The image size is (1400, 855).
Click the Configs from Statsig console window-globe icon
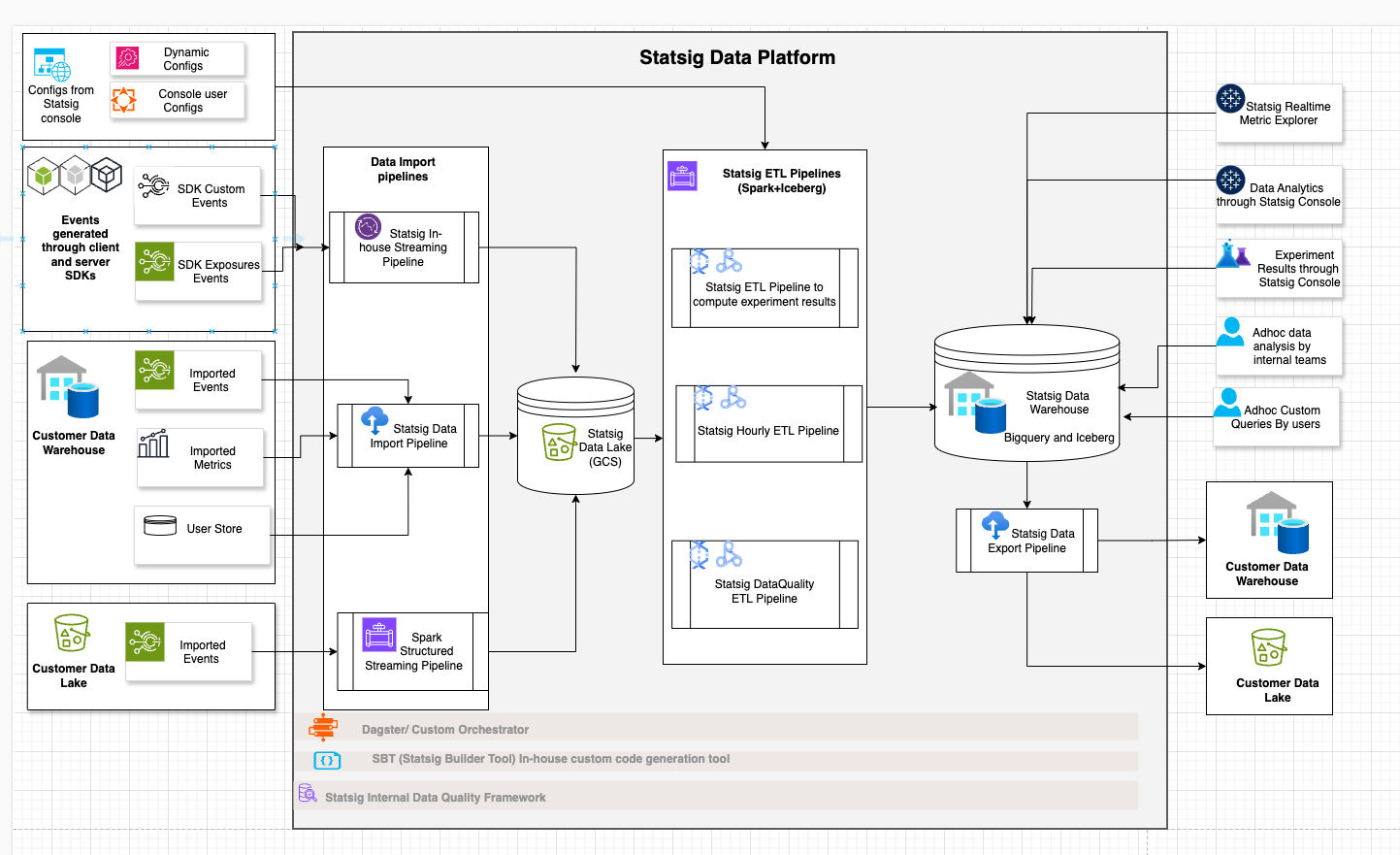pyautogui.click(x=51, y=64)
